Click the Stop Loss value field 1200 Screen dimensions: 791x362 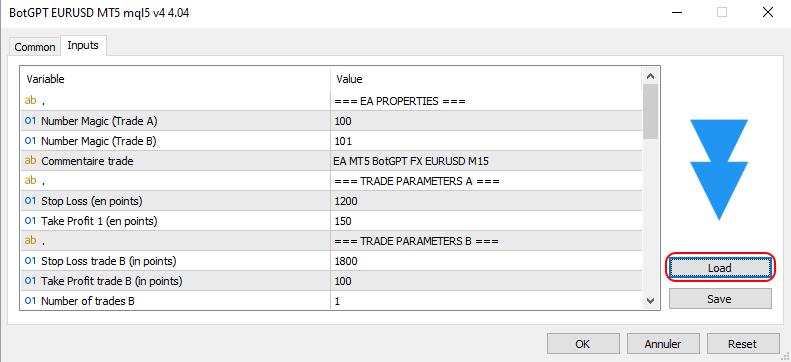click(486, 201)
